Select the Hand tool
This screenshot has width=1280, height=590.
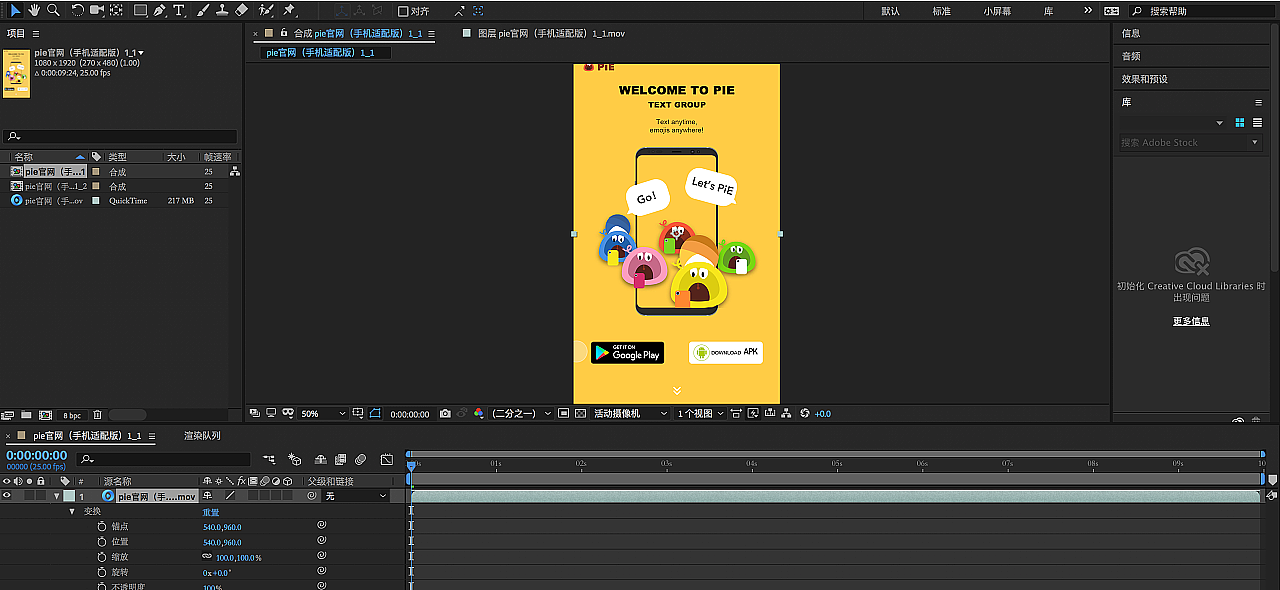[x=35, y=10]
